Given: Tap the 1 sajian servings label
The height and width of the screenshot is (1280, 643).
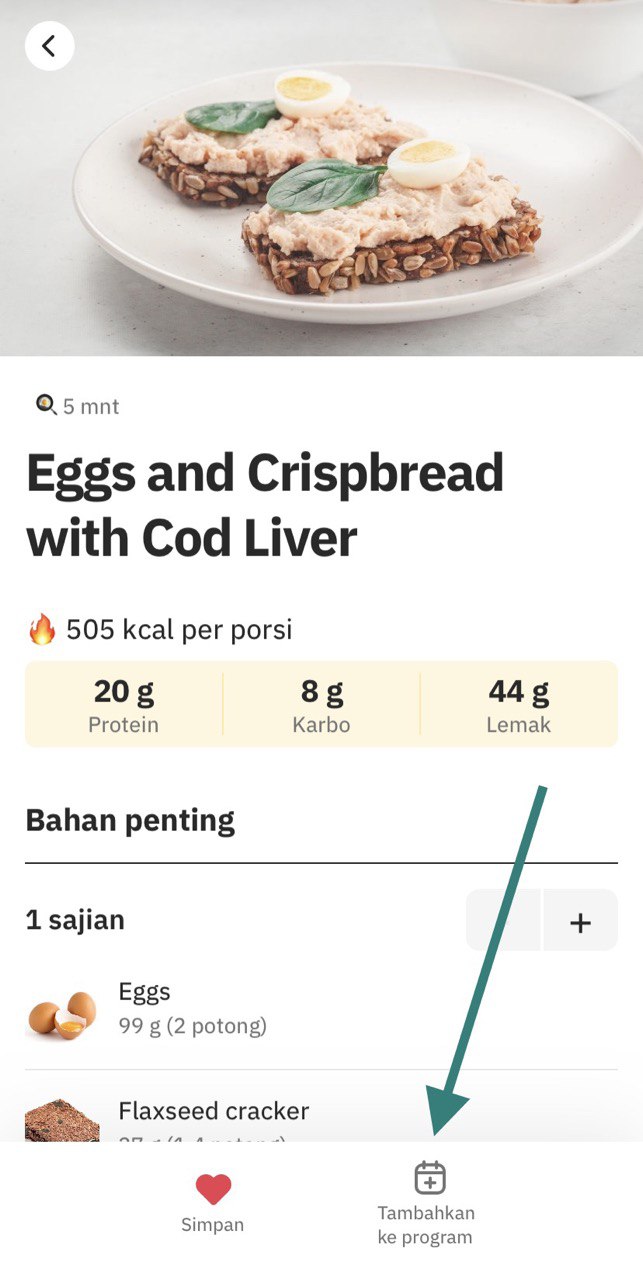Looking at the screenshot, I should 75,920.
